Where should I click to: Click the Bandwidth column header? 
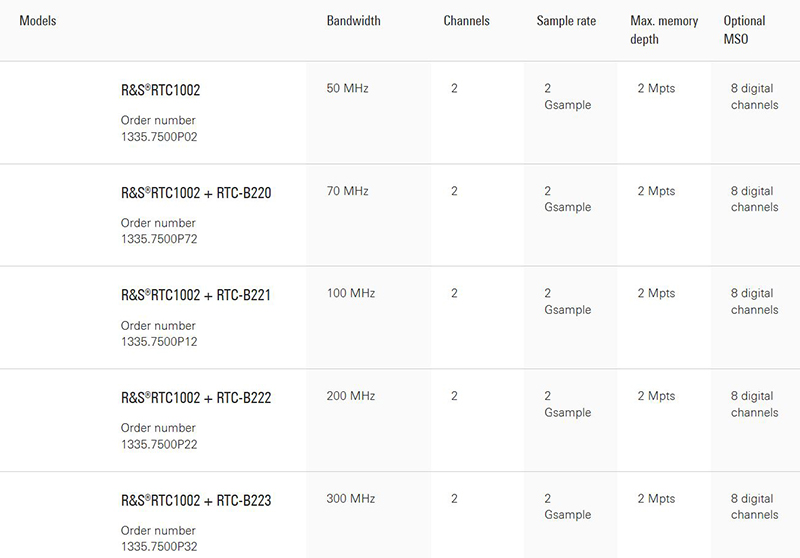(354, 21)
